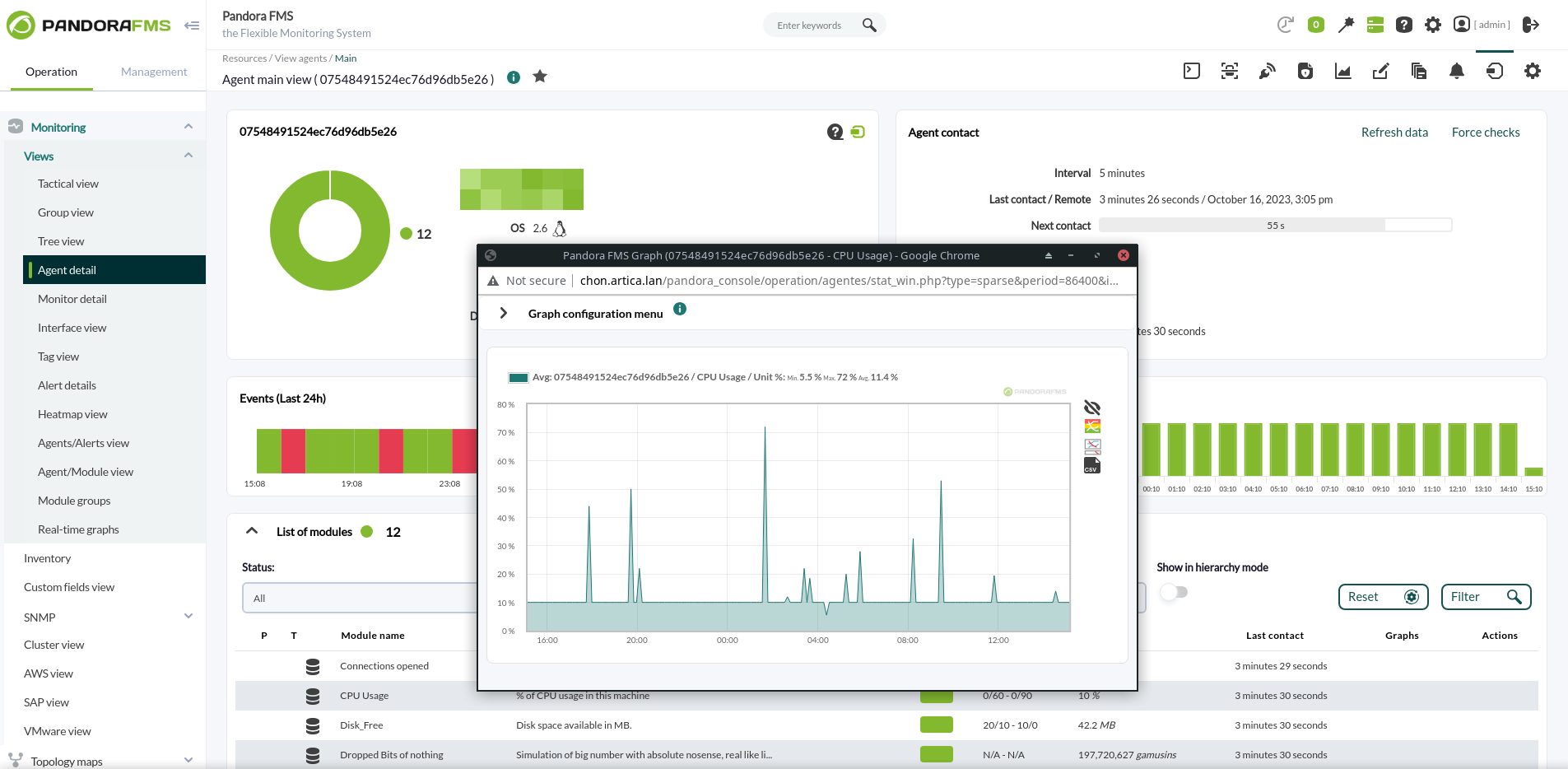Open the agent Alerts bell icon
This screenshot has width=1568, height=769.
1456,72
